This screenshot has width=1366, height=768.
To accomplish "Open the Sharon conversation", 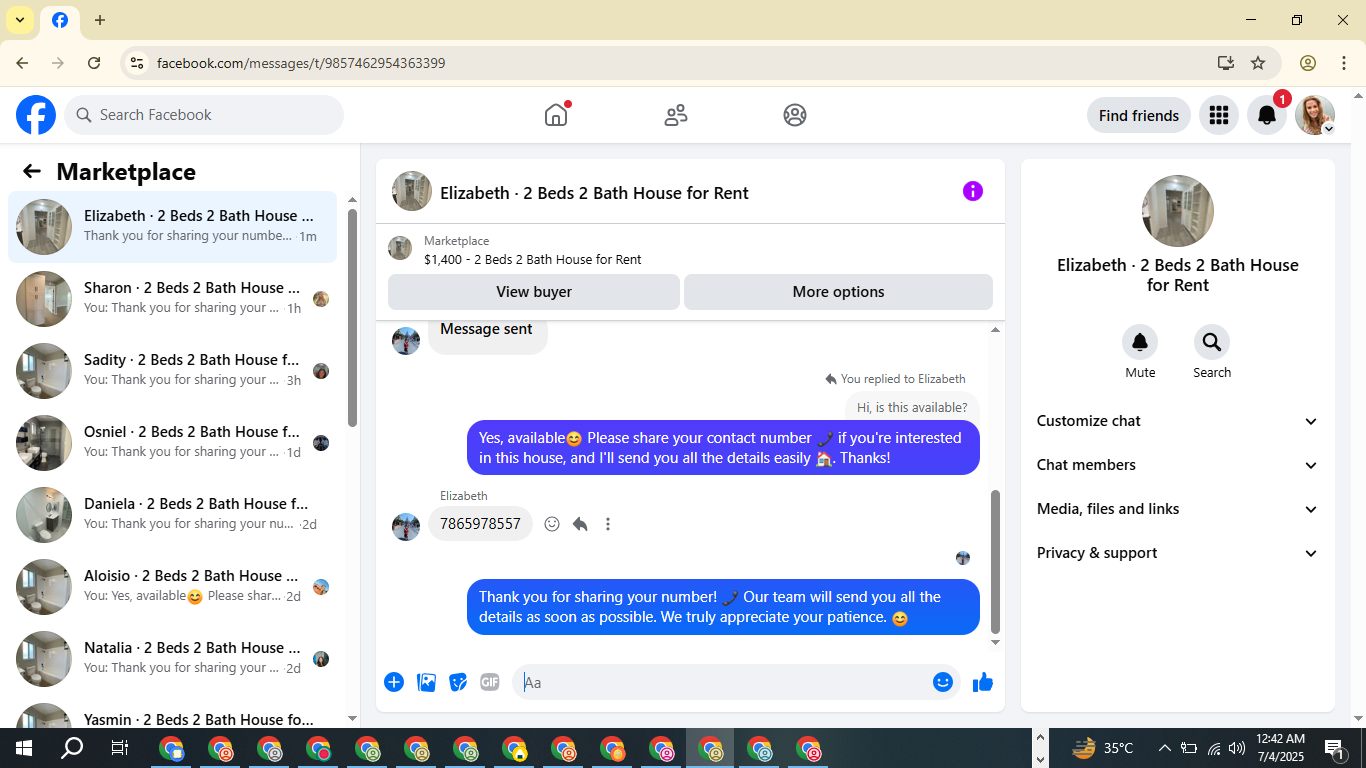I will [x=172, y=299].
